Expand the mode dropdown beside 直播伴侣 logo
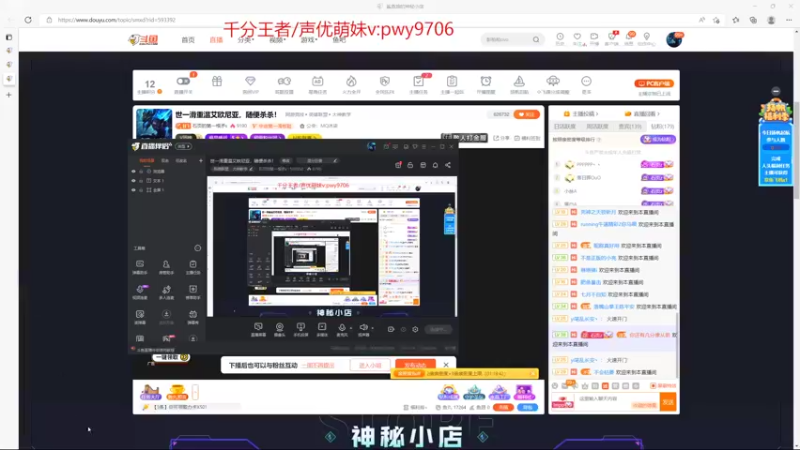 click(x=184, y=146)
